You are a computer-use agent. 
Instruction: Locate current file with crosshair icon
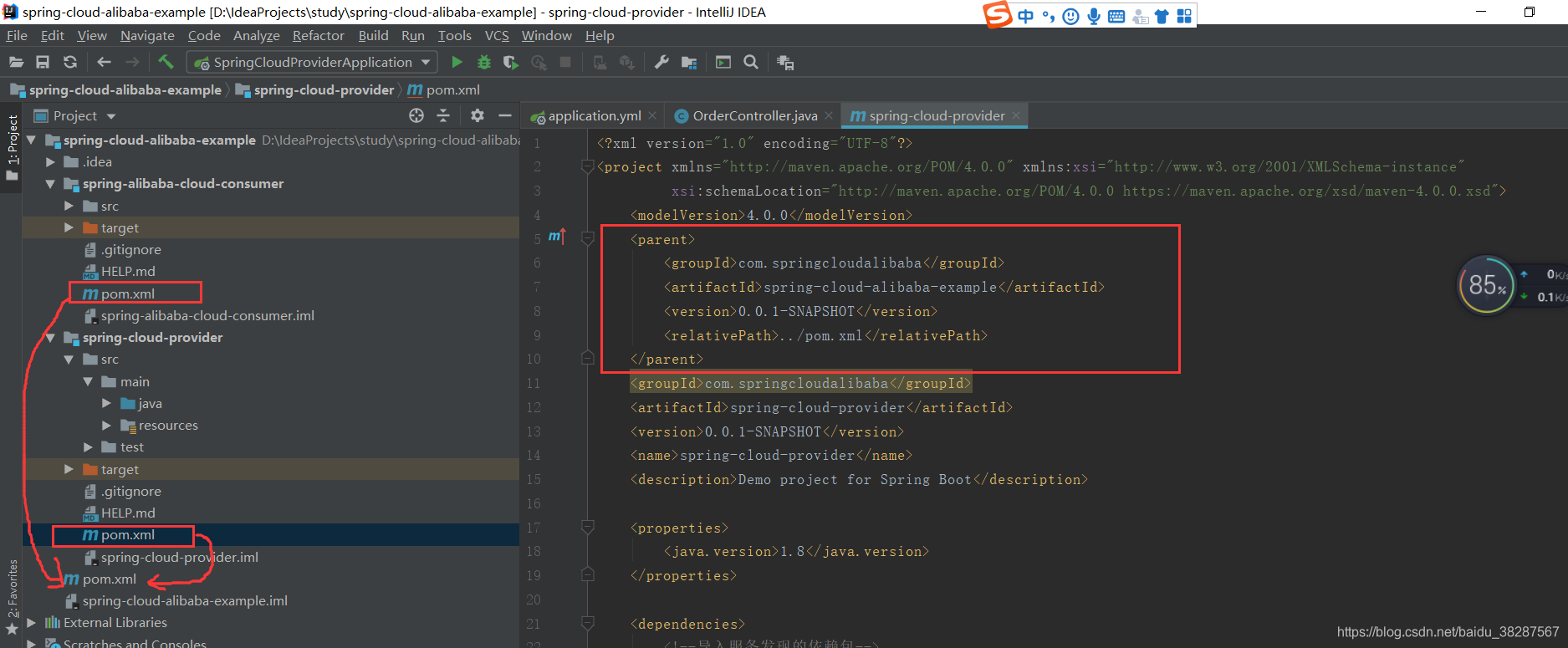416,115
